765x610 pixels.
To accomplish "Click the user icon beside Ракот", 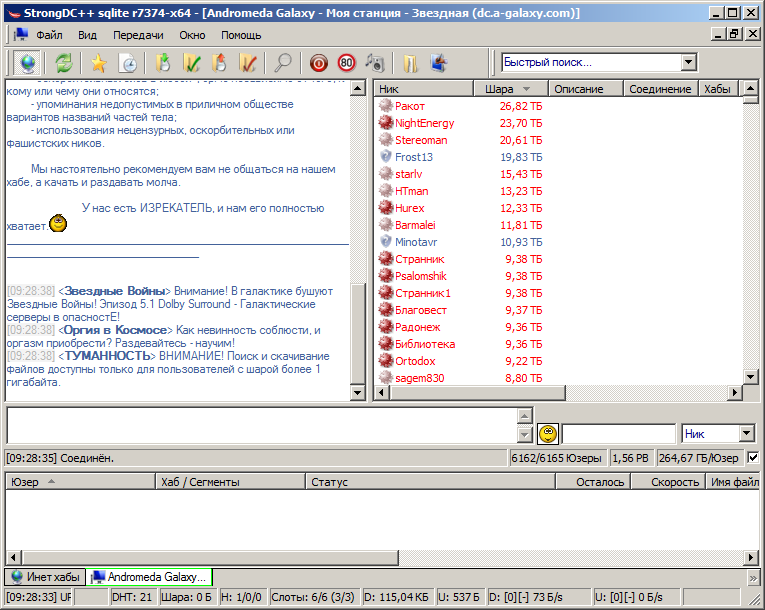I will 385,105.
